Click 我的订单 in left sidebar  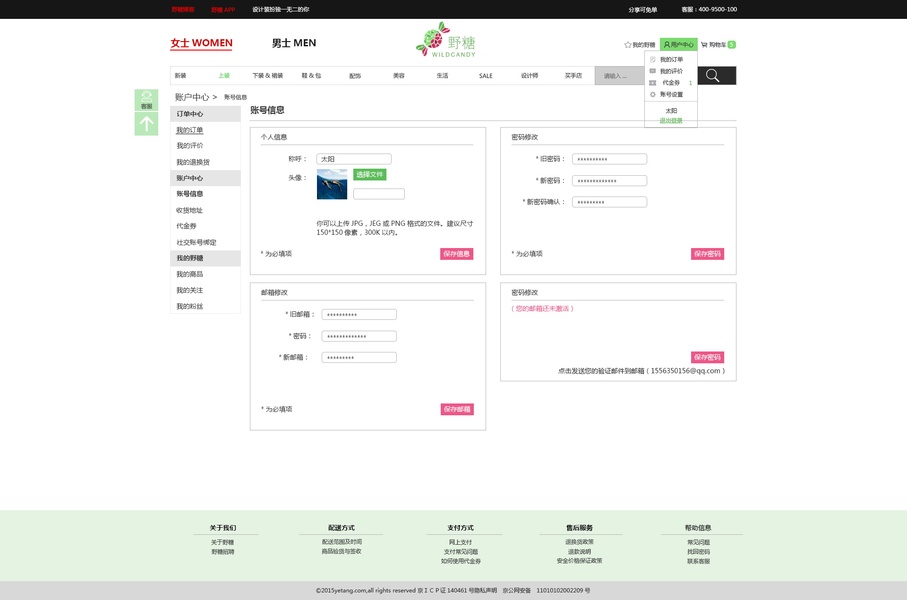pyautogui.click(x=190, y=130)
